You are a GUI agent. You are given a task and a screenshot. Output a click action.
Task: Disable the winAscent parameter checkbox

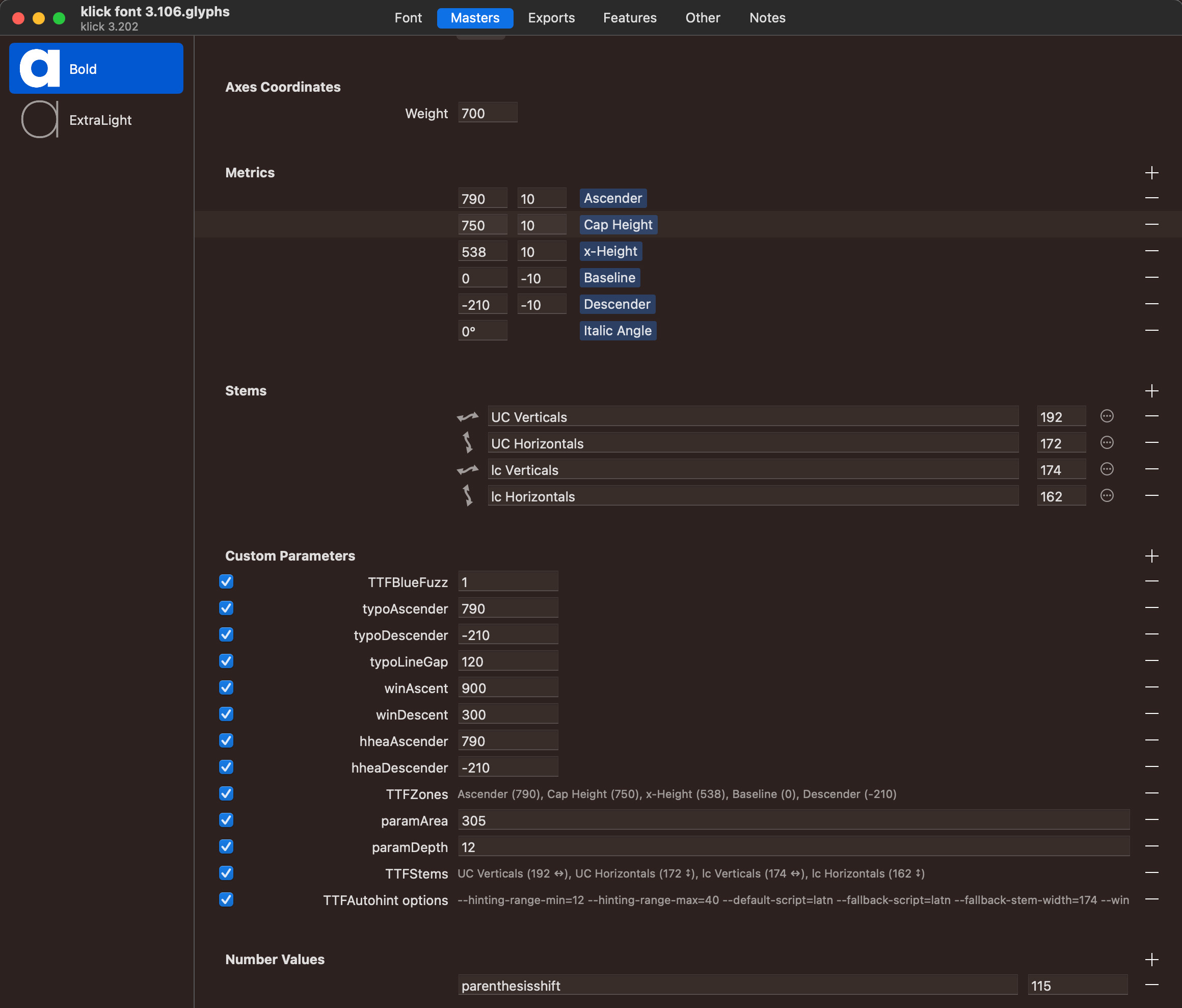tap(227, 687)
